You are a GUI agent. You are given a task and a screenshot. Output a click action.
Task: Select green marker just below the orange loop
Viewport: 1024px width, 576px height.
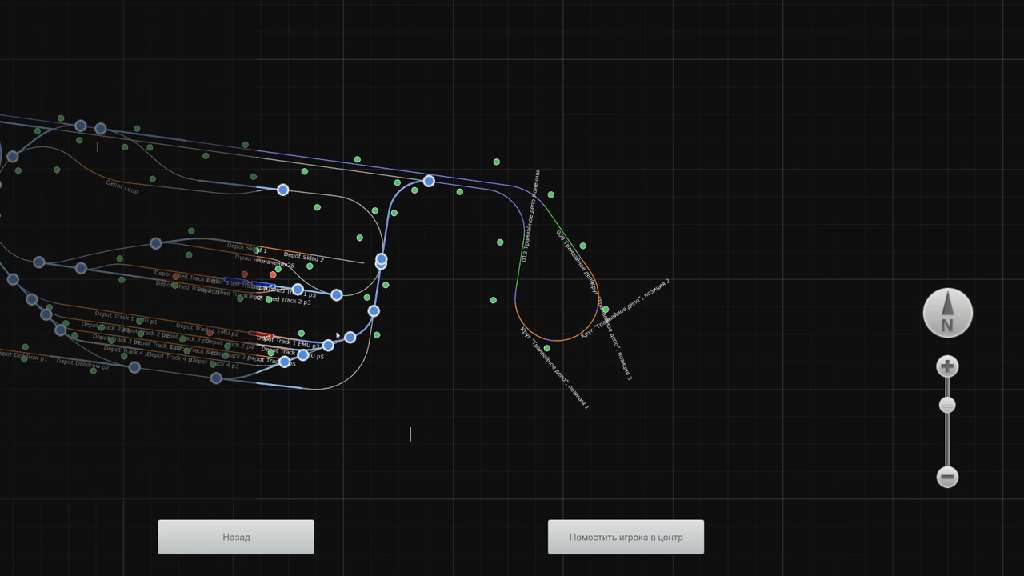tap(546, 349)
